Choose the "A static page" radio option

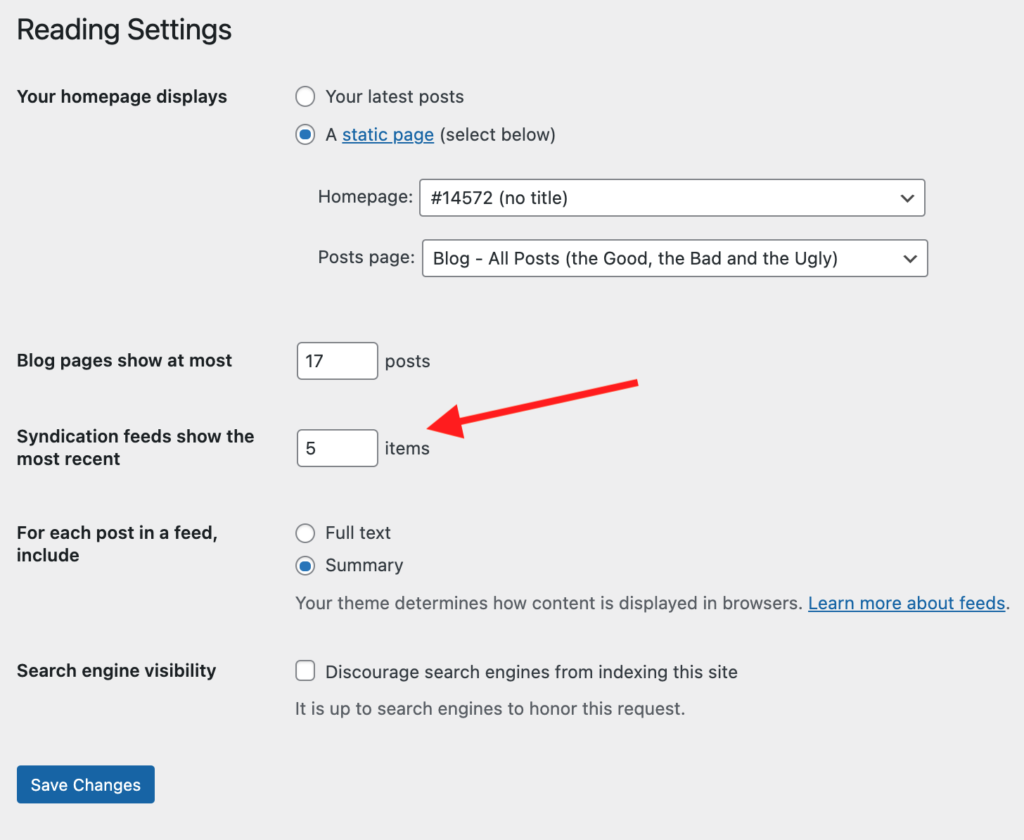coord(305,135)
